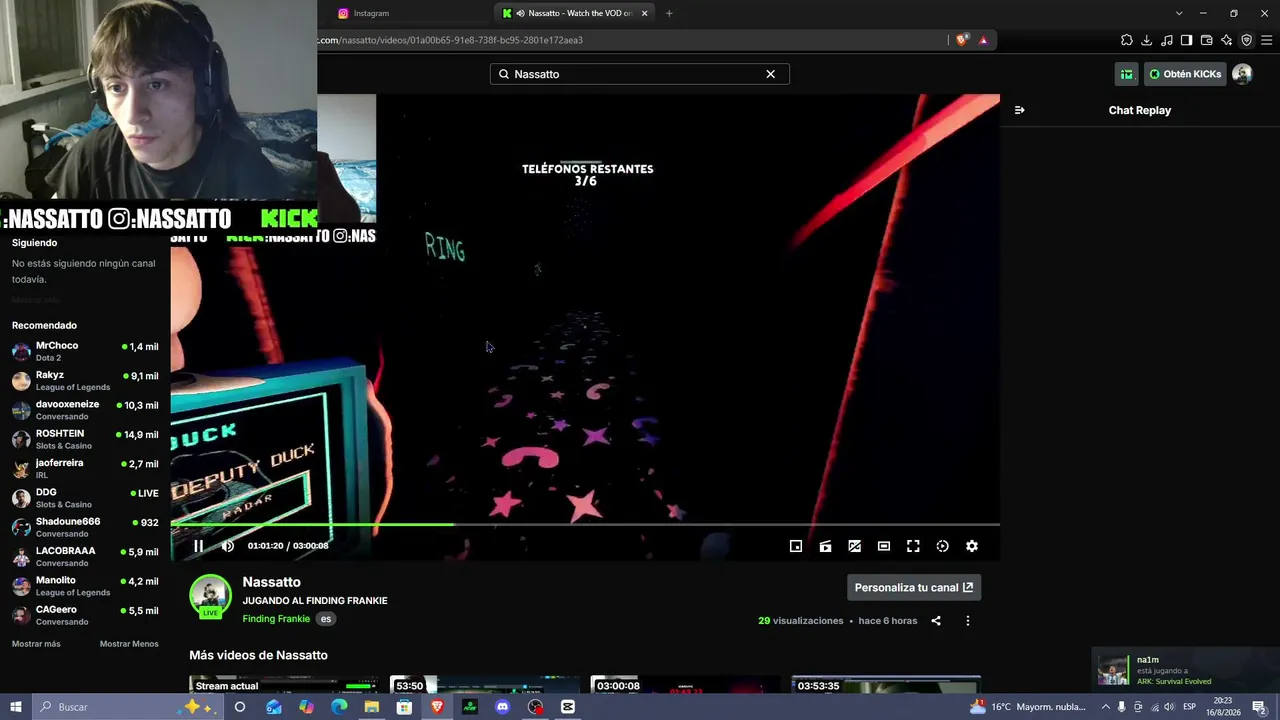Open the 03:53:35 video thumbnail
Screen dimensions: 1280x720
coord(885,686)
